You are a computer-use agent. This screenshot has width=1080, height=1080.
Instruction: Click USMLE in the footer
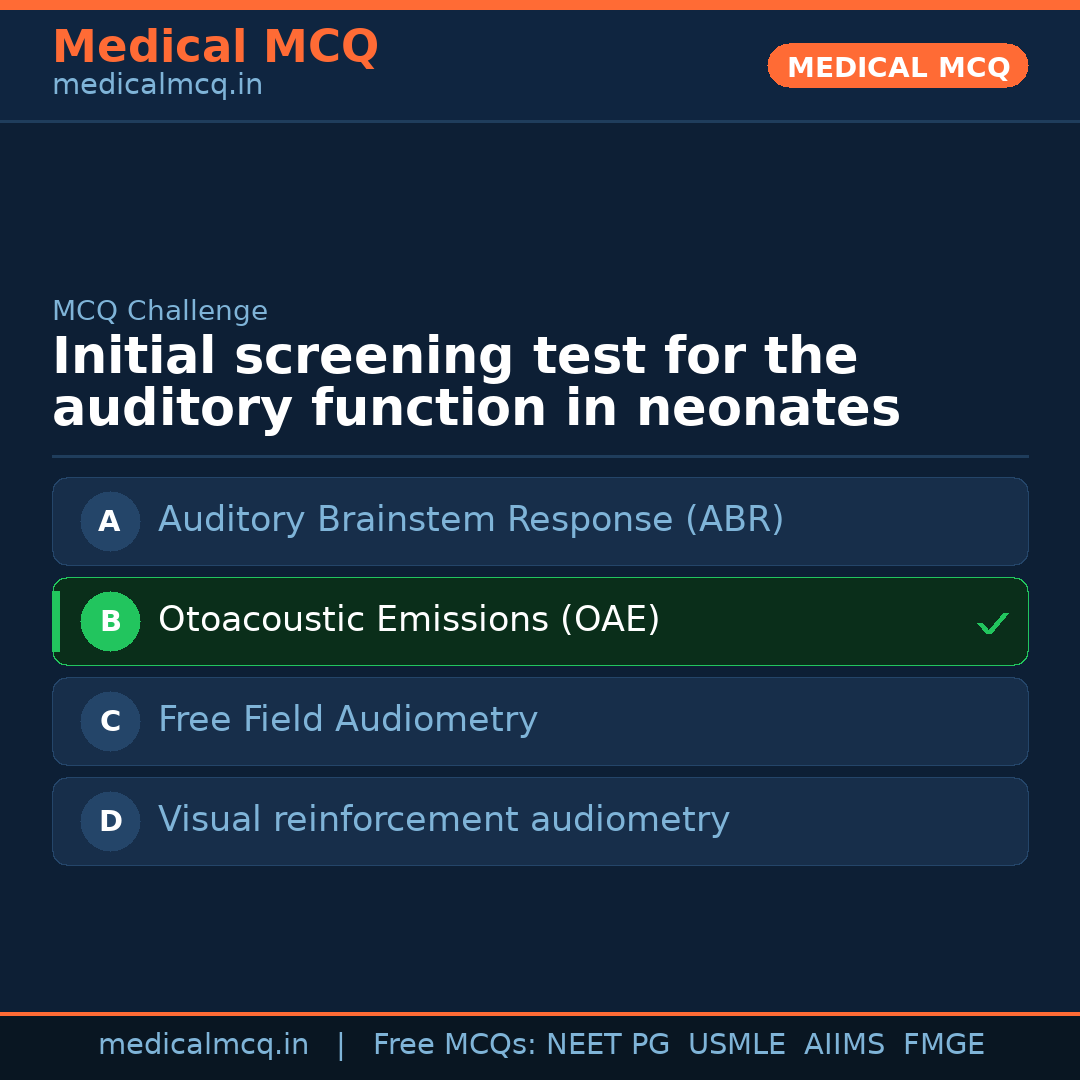pyautogui.click(x=736, y=1045)
